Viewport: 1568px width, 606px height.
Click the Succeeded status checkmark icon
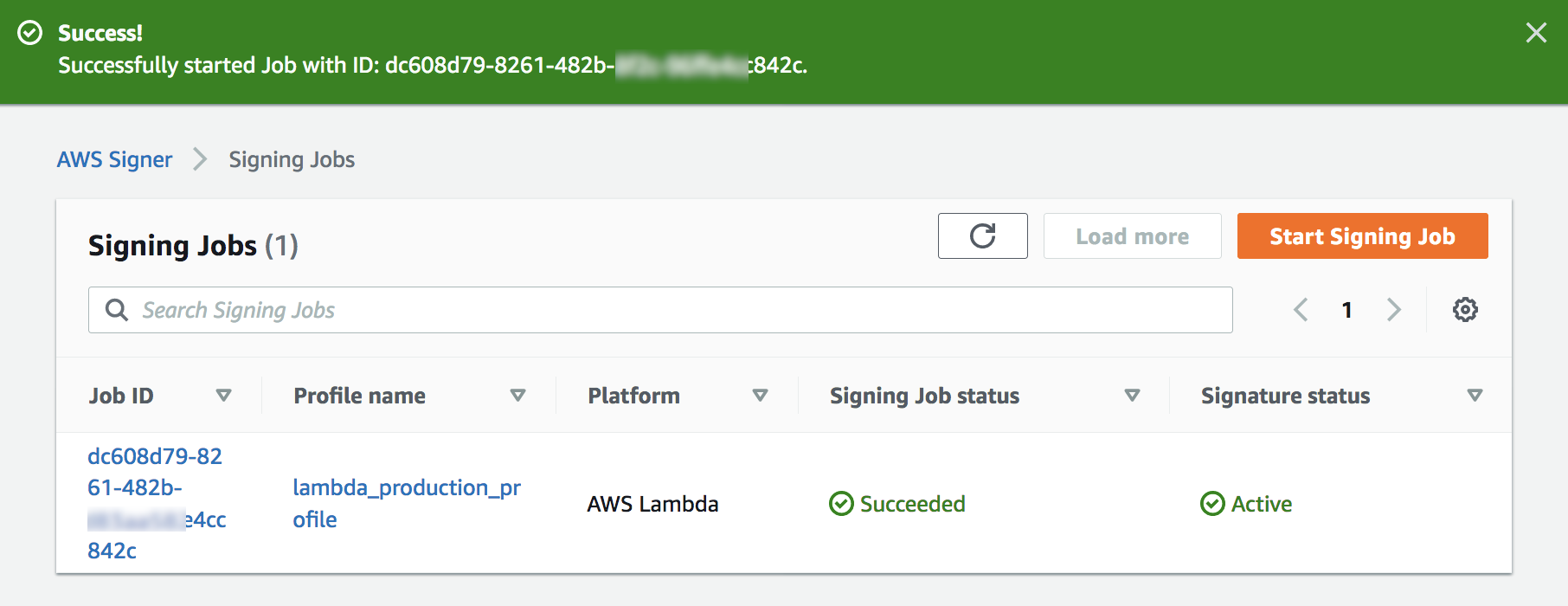[841, 504]
